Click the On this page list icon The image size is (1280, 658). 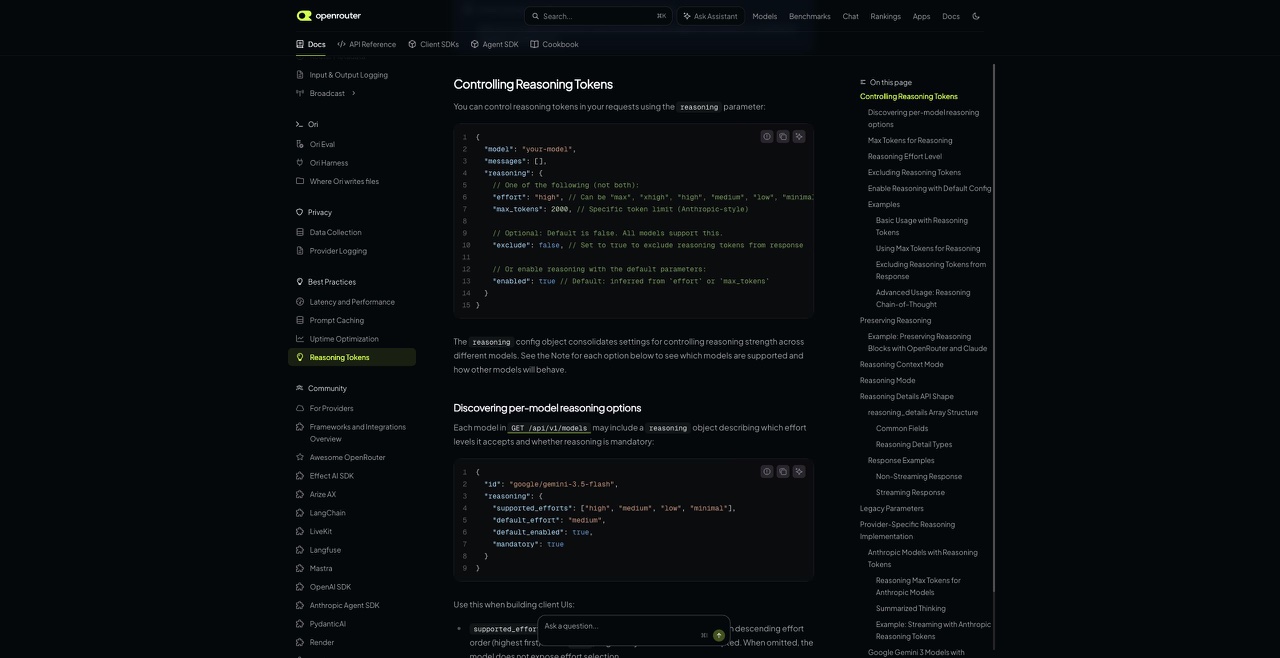pyautogui.click(x=863, y=82)
